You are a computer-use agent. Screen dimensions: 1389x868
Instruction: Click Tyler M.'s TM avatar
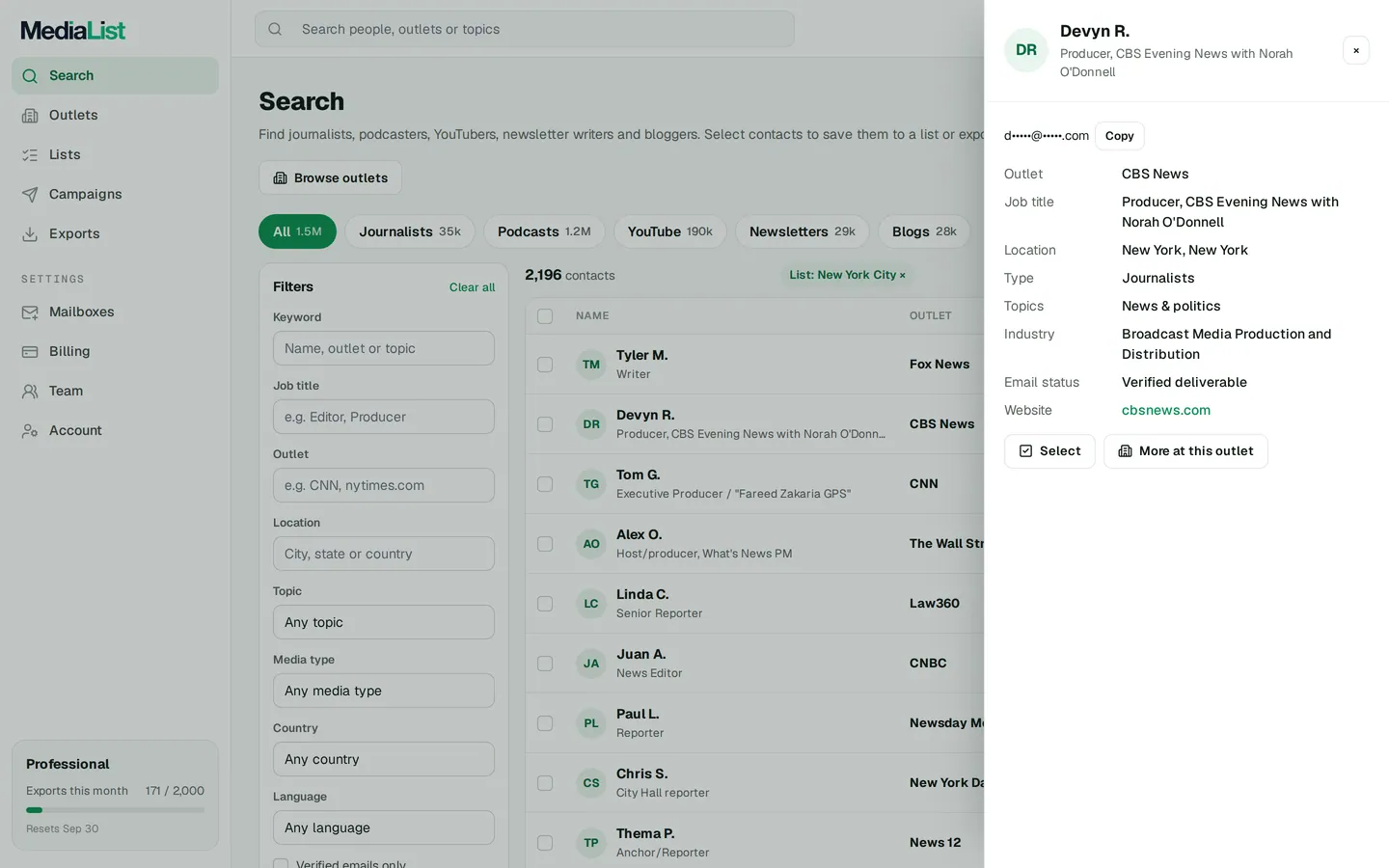pos(591,365)
